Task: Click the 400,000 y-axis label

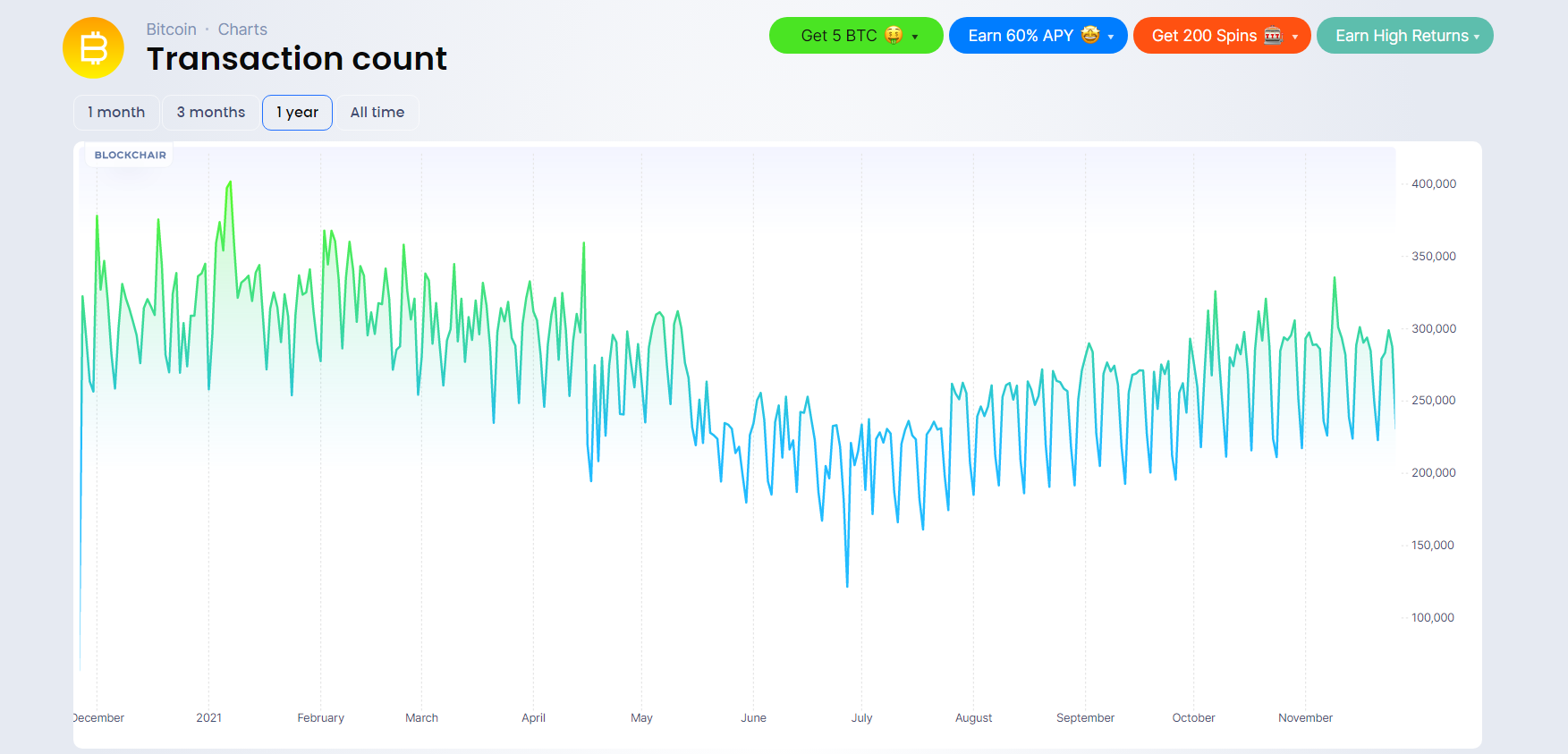Action: coord(1433,183)
